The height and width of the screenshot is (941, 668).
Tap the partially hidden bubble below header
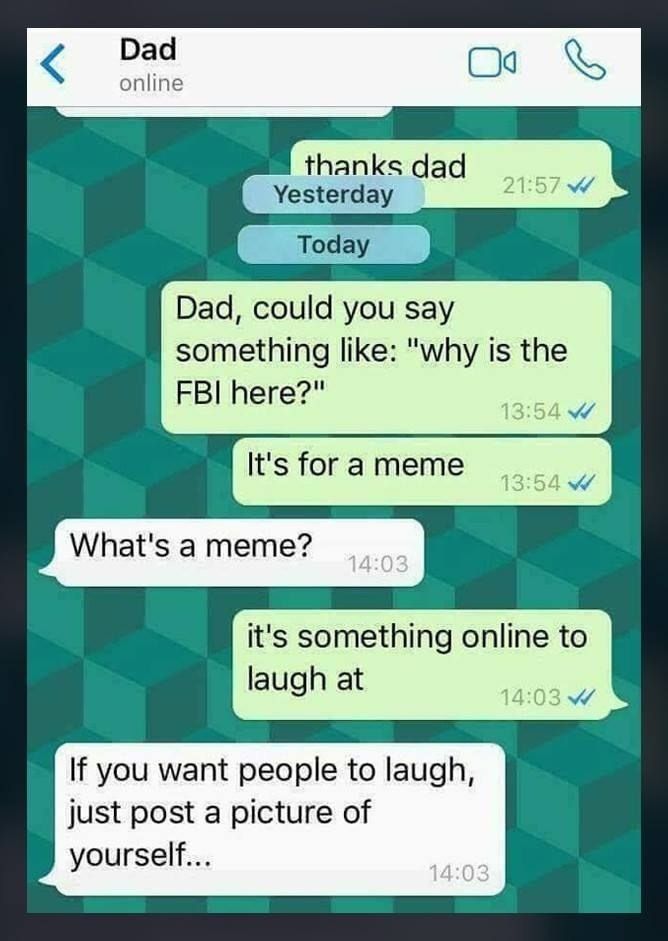coord(224,112)
